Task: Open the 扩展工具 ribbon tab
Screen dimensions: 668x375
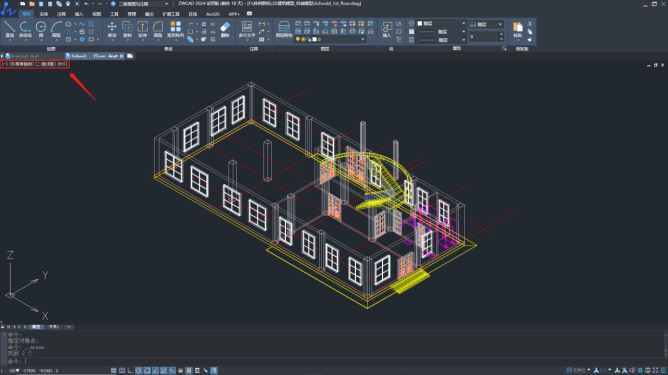Action: [171, 14]
